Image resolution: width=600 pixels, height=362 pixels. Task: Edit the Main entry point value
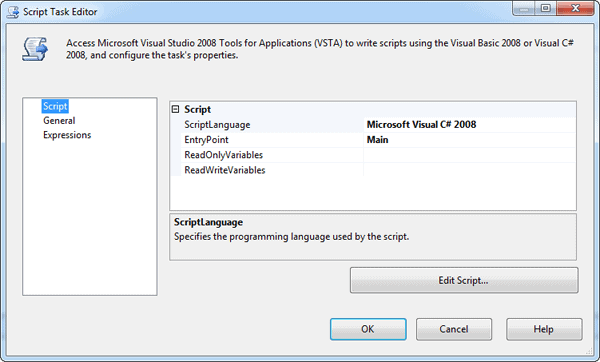pyautogui.click(x=469, y=140)
